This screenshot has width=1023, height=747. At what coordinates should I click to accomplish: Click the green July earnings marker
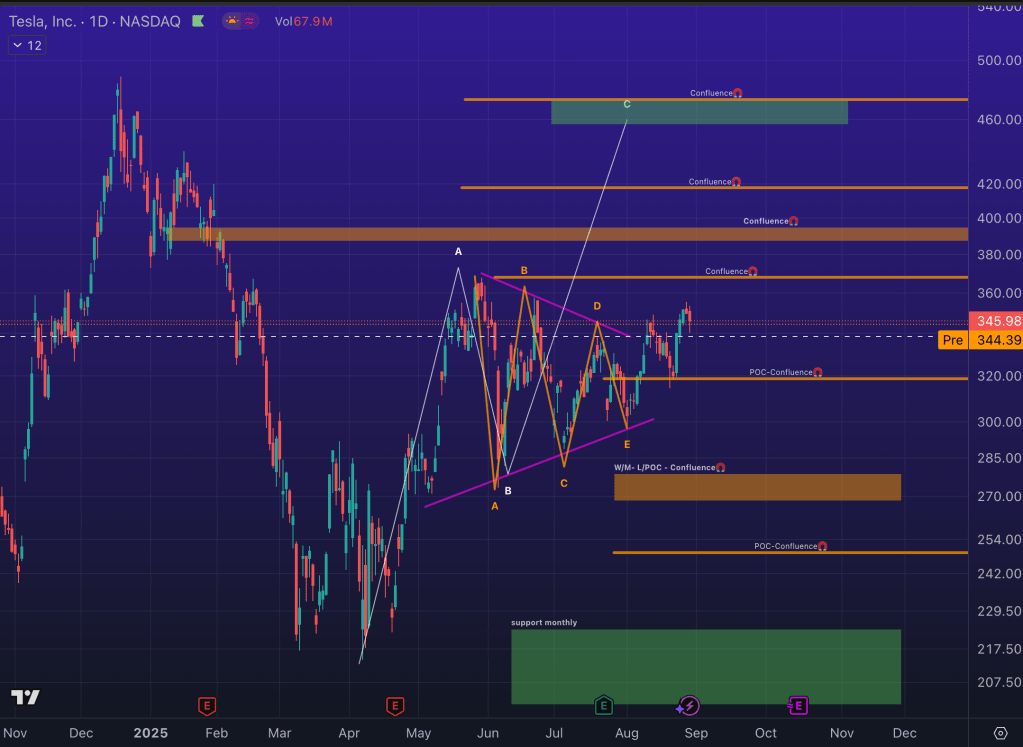(x=603, y=706)
